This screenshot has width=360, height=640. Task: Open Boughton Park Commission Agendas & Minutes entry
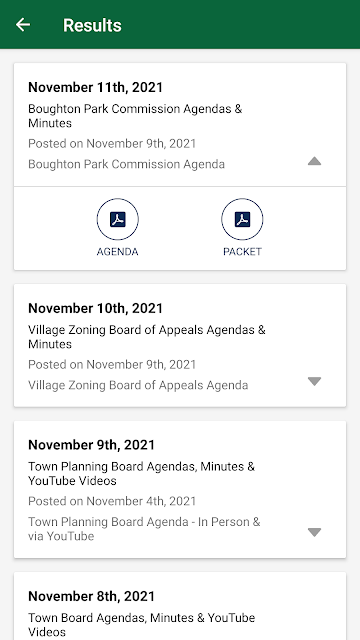(x=135, y=116)
